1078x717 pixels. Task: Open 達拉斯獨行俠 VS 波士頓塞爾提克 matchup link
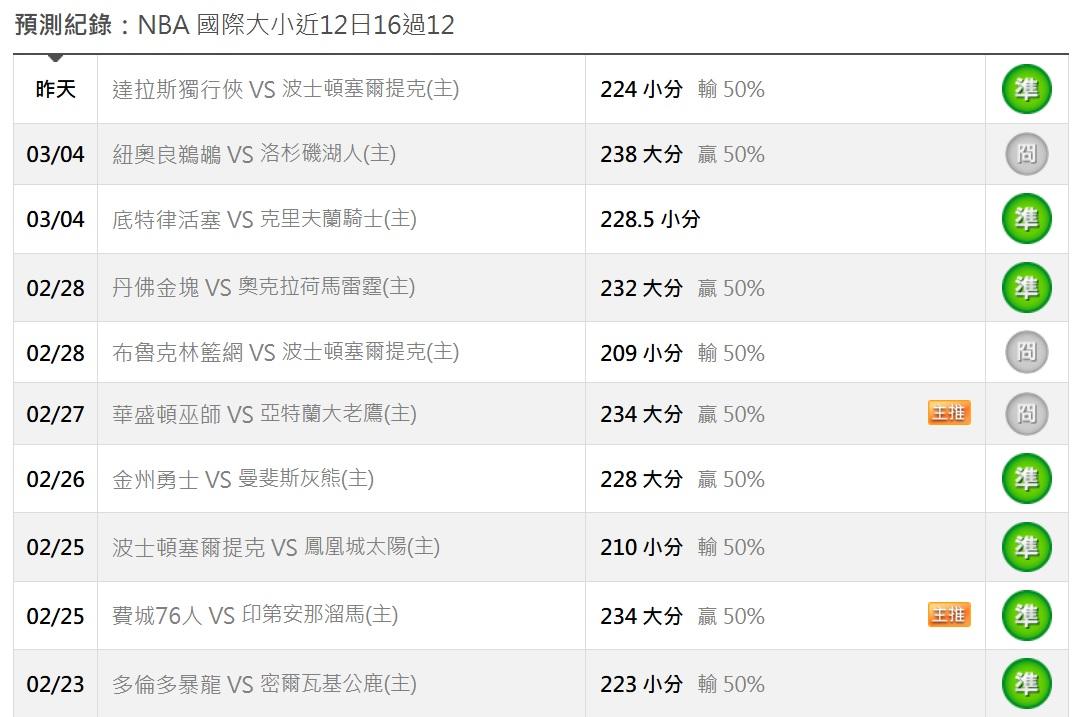point(285,89)
